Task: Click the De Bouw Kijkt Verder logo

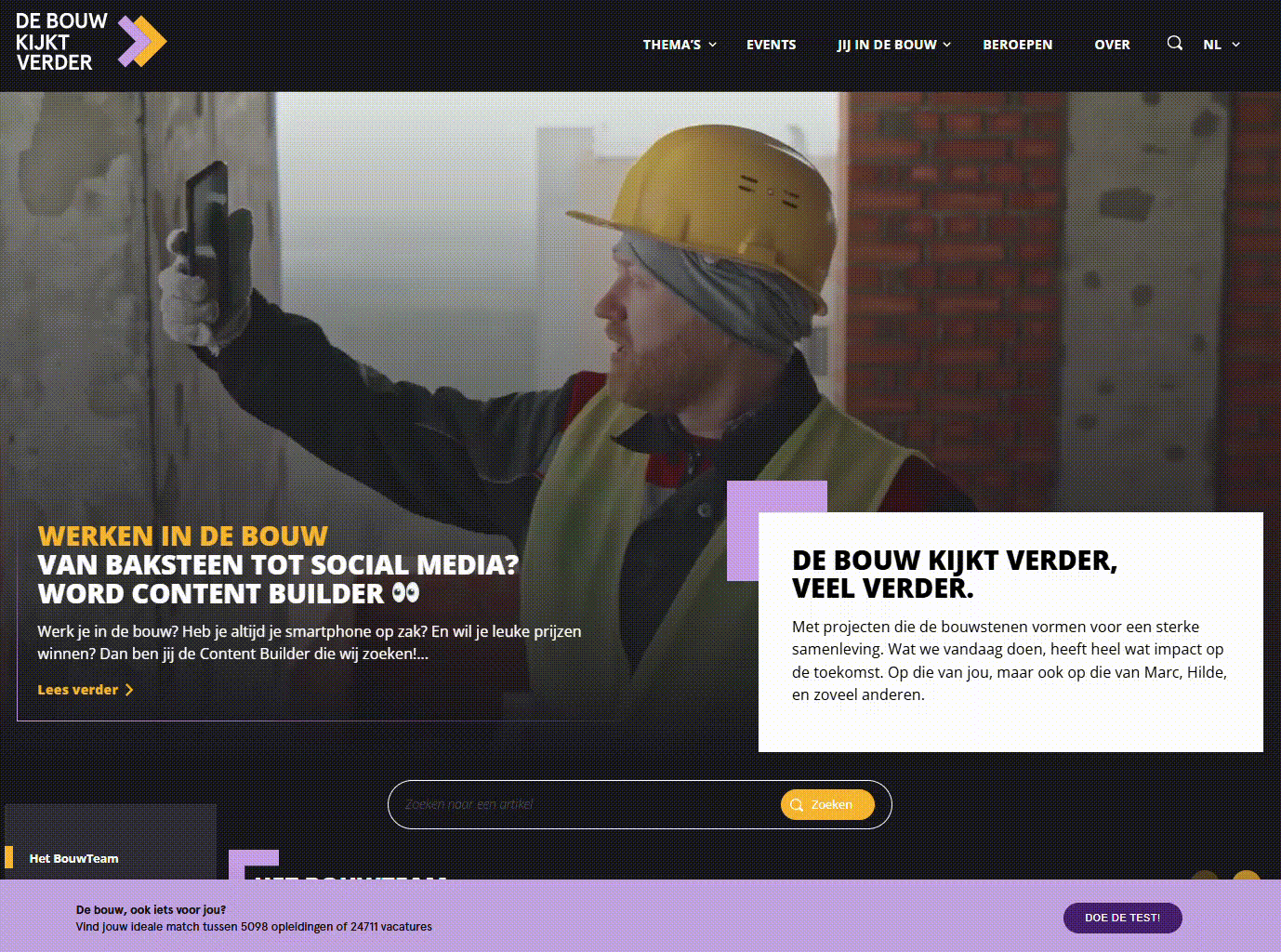Action: [91, 42]
